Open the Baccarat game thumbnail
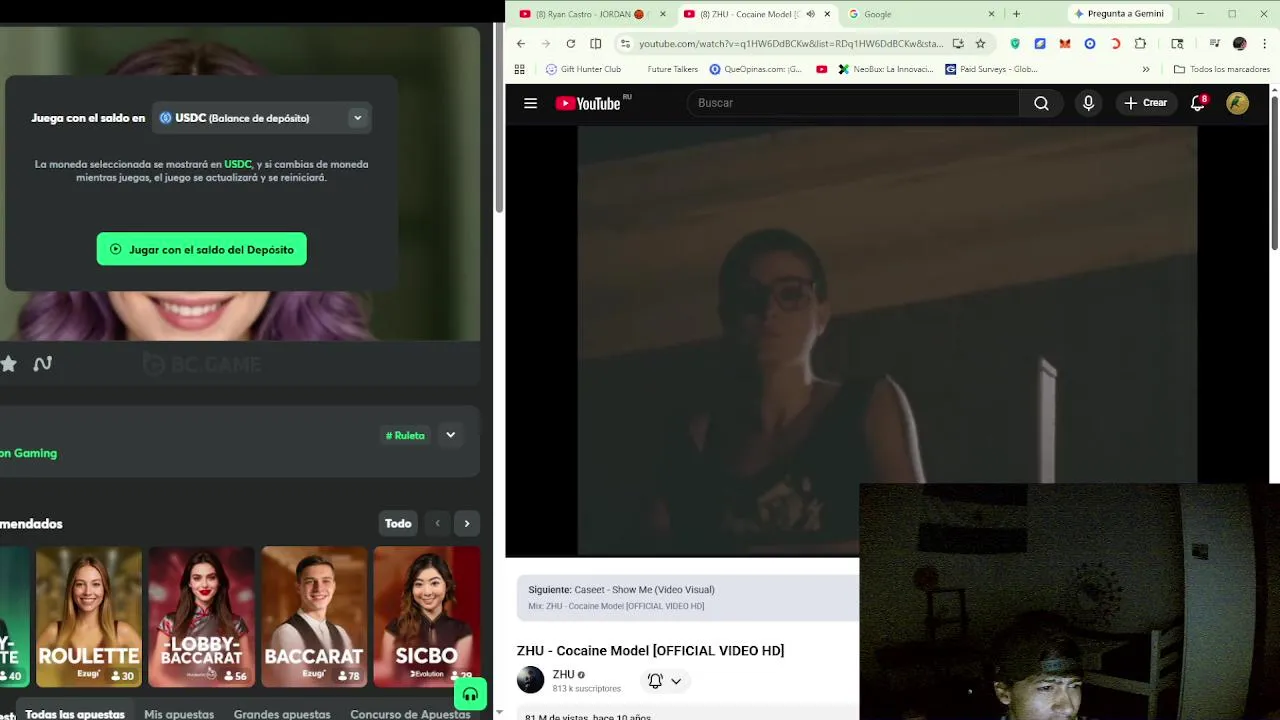The image size is (1280, 720). click(x=314, y=617)
